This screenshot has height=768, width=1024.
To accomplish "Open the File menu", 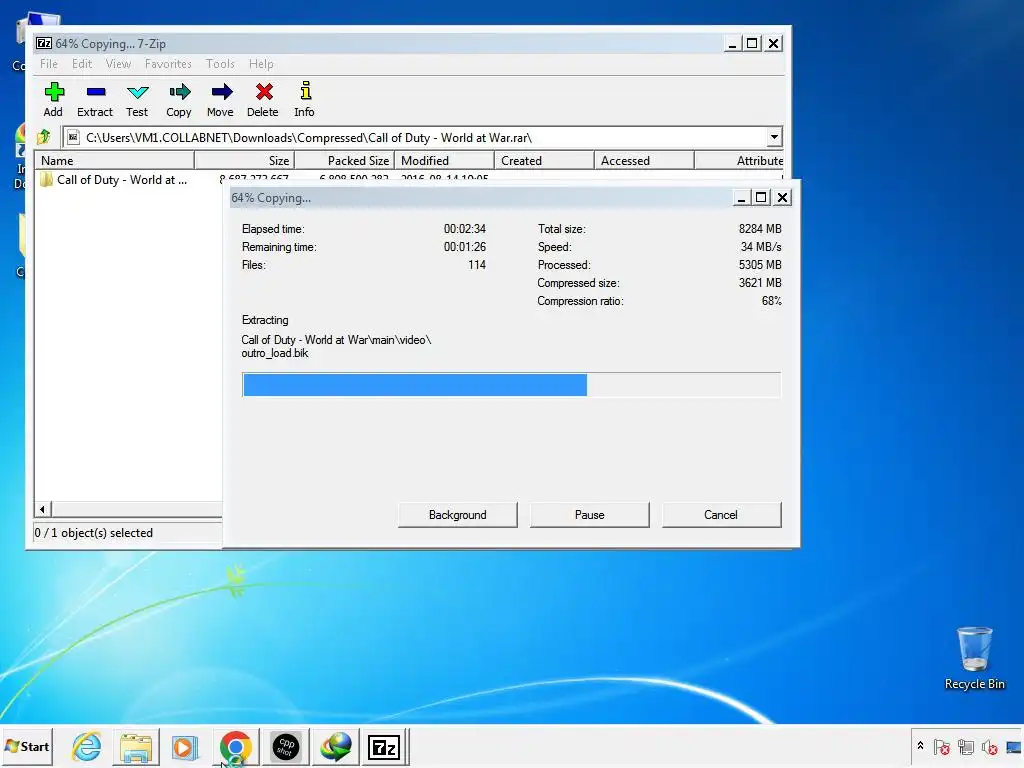I will click(x=48, y=63).
